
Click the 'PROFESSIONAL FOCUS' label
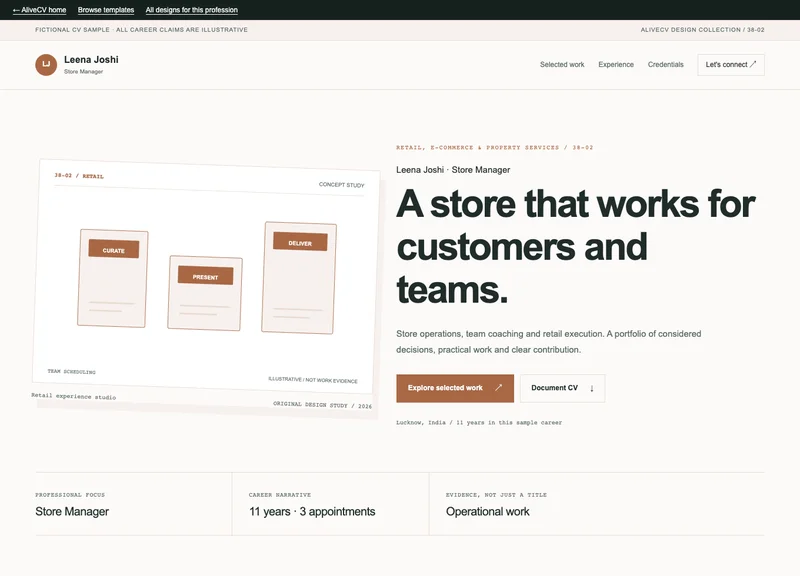[x=70, y=495]
